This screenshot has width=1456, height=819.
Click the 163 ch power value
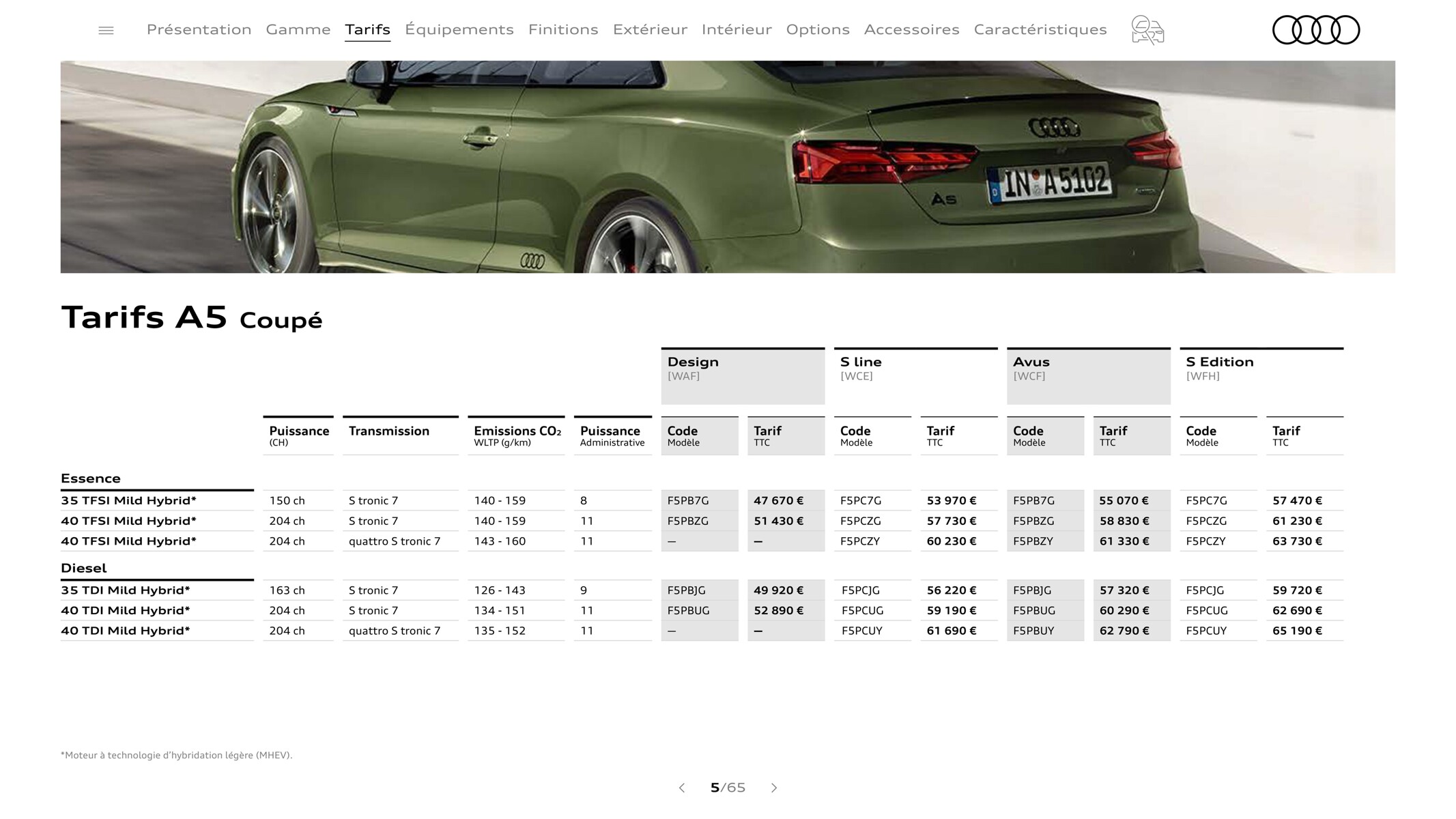287,590
